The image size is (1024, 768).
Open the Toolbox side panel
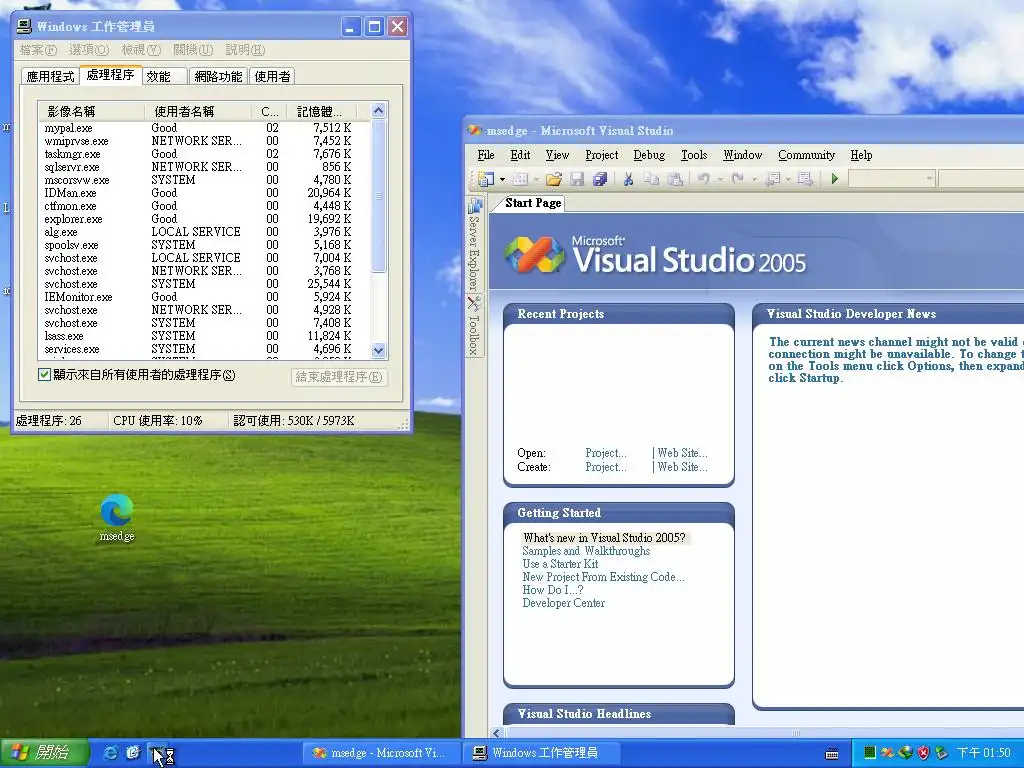click(x=475, y=326)
